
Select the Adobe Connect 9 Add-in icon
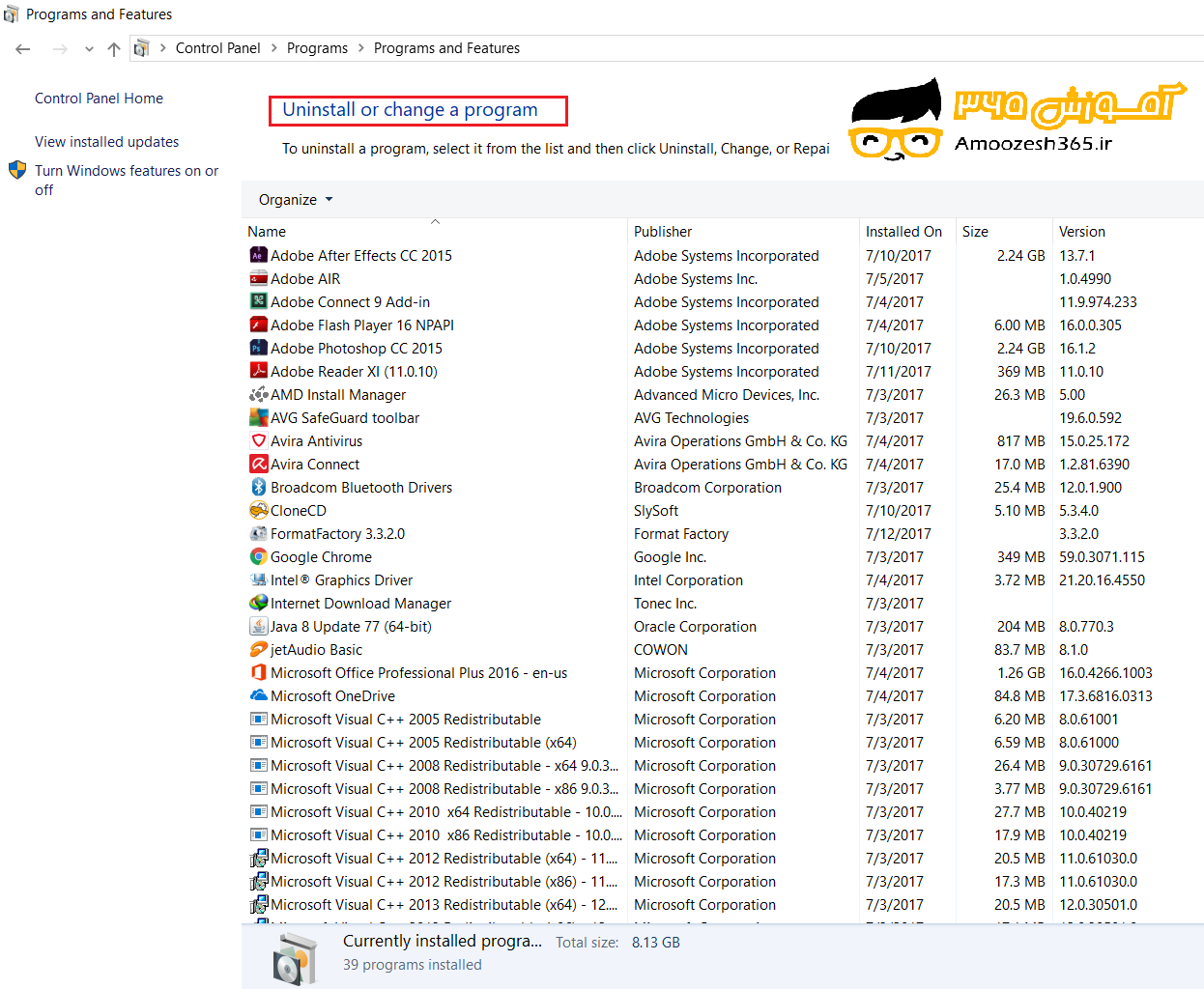[x=258, y=301]
